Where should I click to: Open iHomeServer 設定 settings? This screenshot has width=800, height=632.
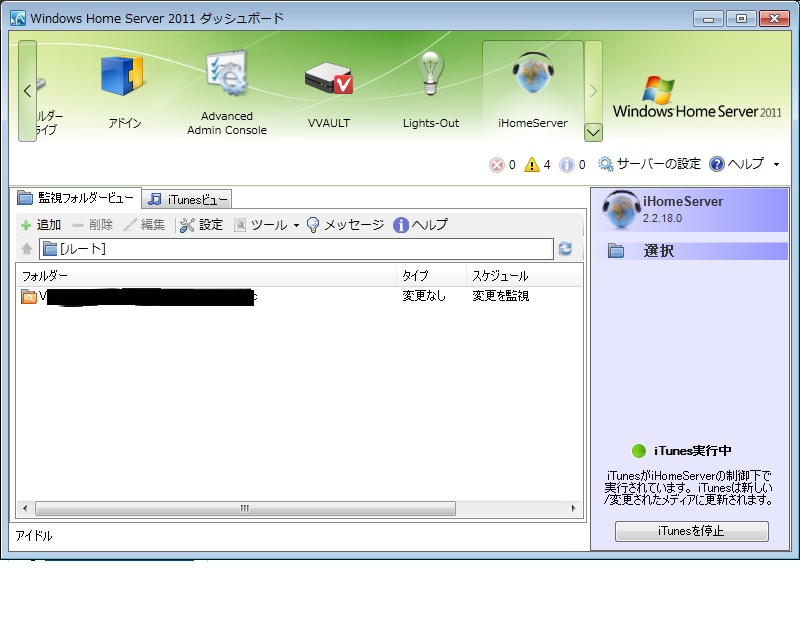(202, 224)
